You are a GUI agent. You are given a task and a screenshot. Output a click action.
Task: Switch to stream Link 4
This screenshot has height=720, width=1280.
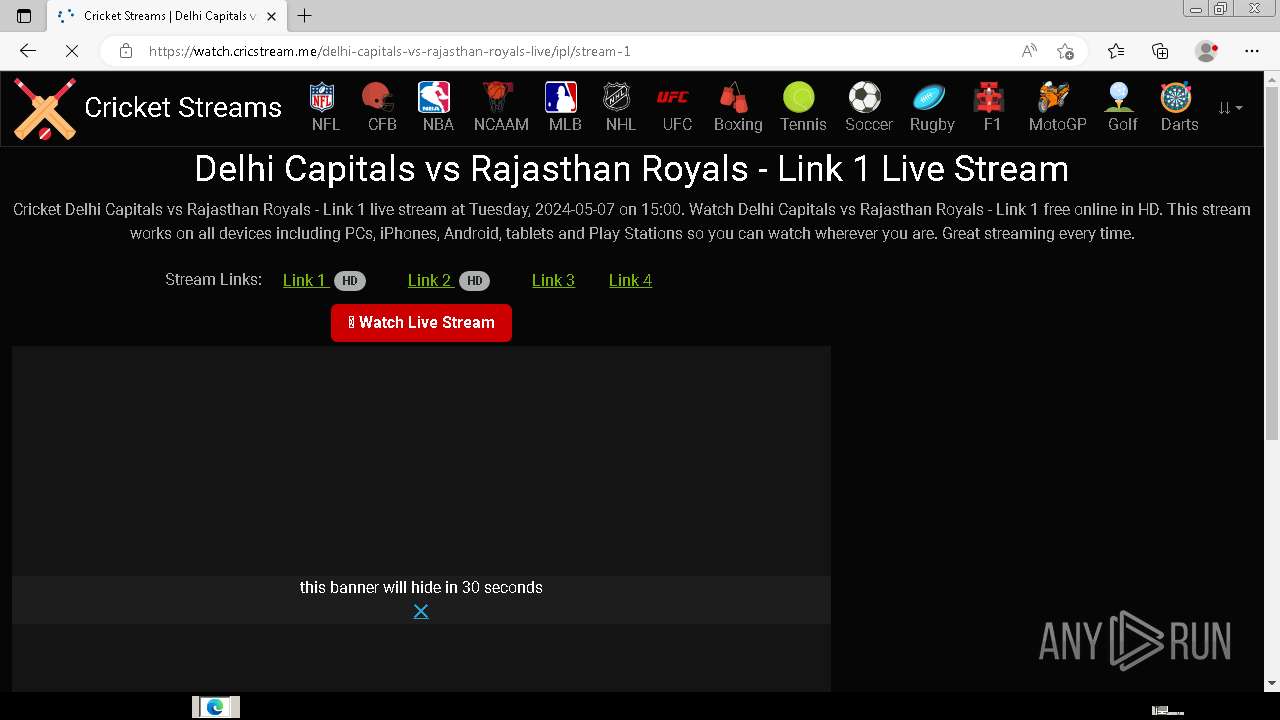pyautogui.click(x=630, y=280)
